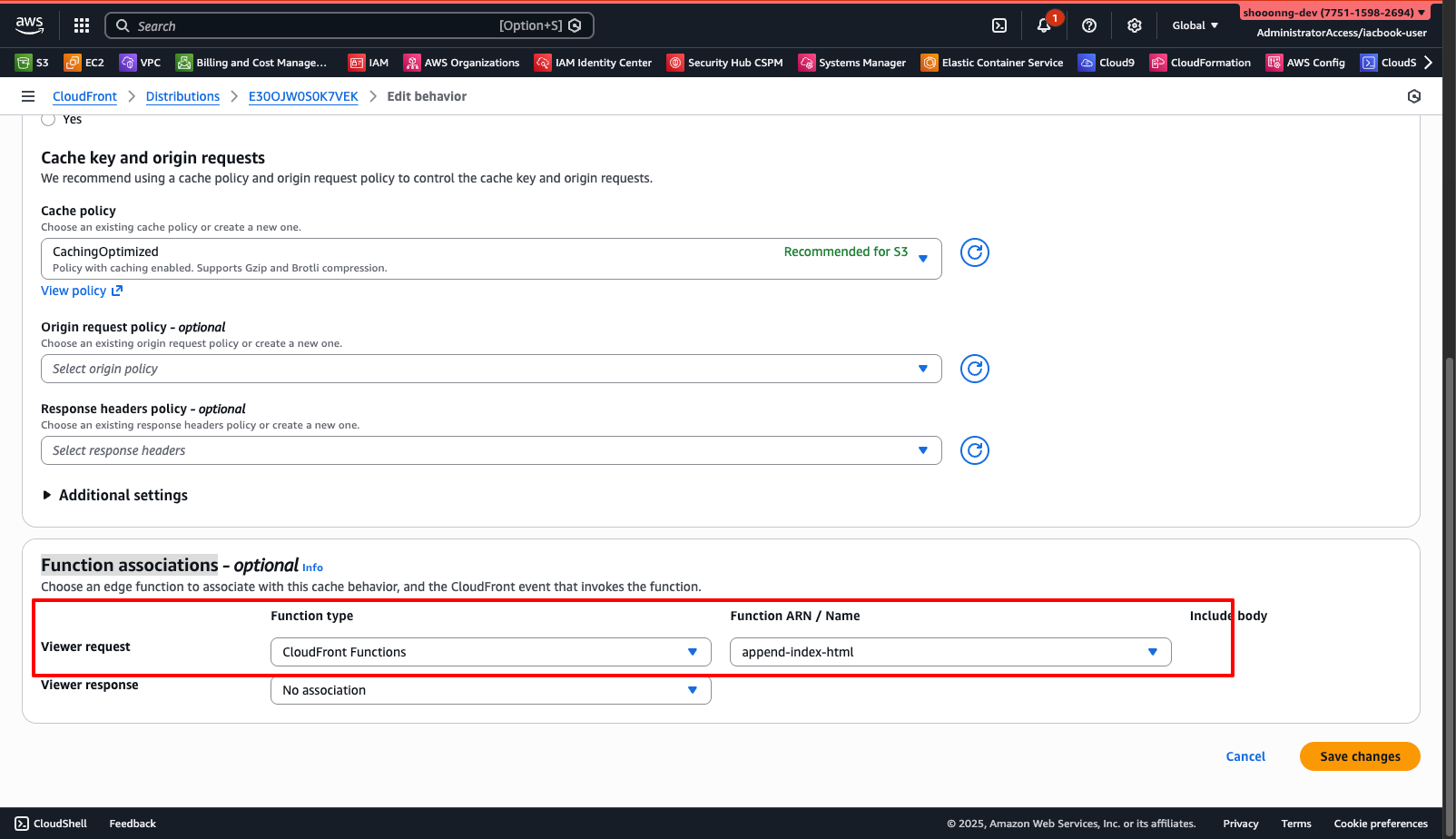Open the Select response headers dropdown
Image resolution: width=1456 pixels, height=839 pixels.
coord(491,450)
